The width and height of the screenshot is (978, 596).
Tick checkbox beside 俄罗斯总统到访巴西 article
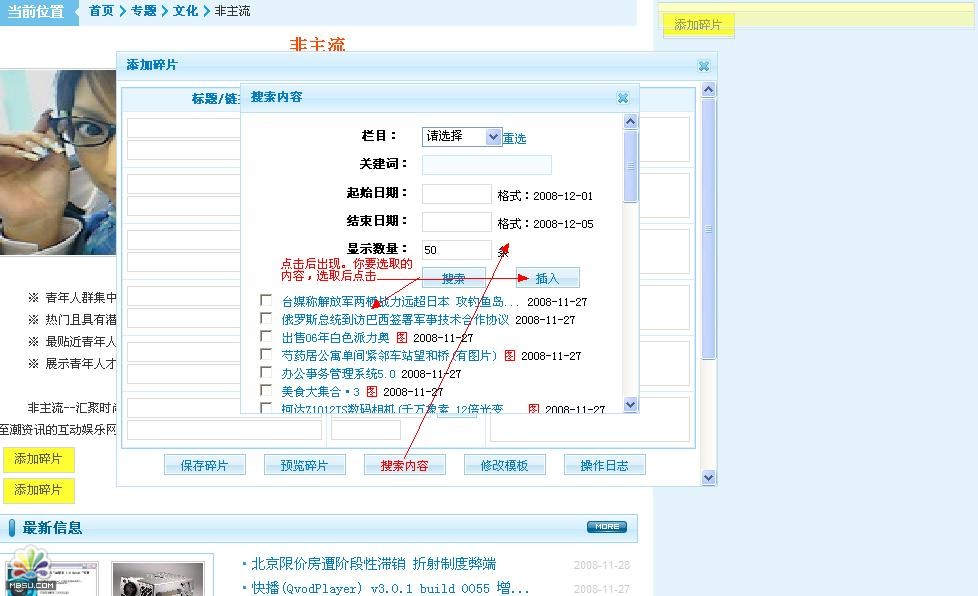coord(266,319)
